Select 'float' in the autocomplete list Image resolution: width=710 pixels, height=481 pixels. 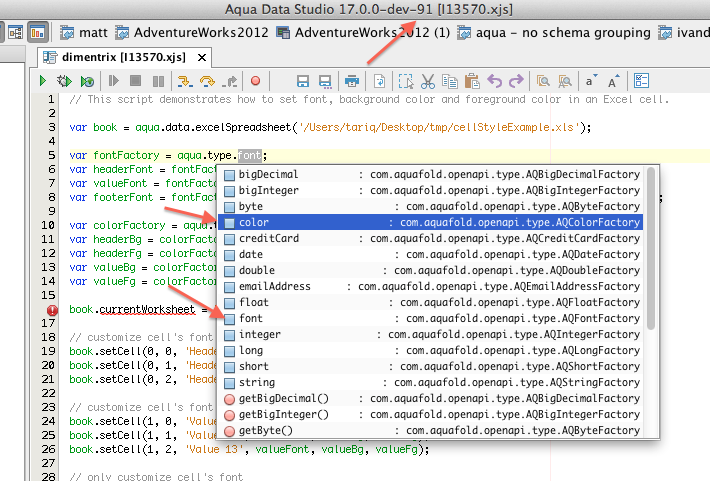point(430,303)
